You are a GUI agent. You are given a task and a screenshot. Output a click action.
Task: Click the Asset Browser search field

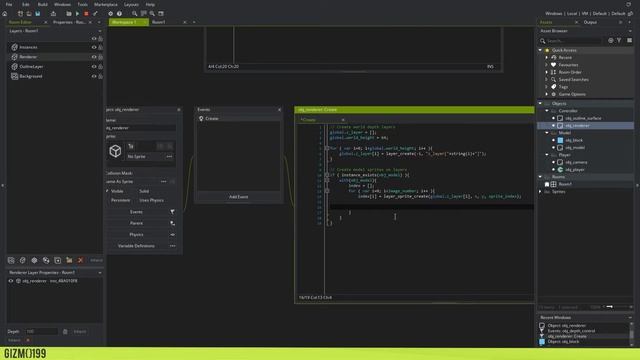pyautogui.click(x=573, y=41)
